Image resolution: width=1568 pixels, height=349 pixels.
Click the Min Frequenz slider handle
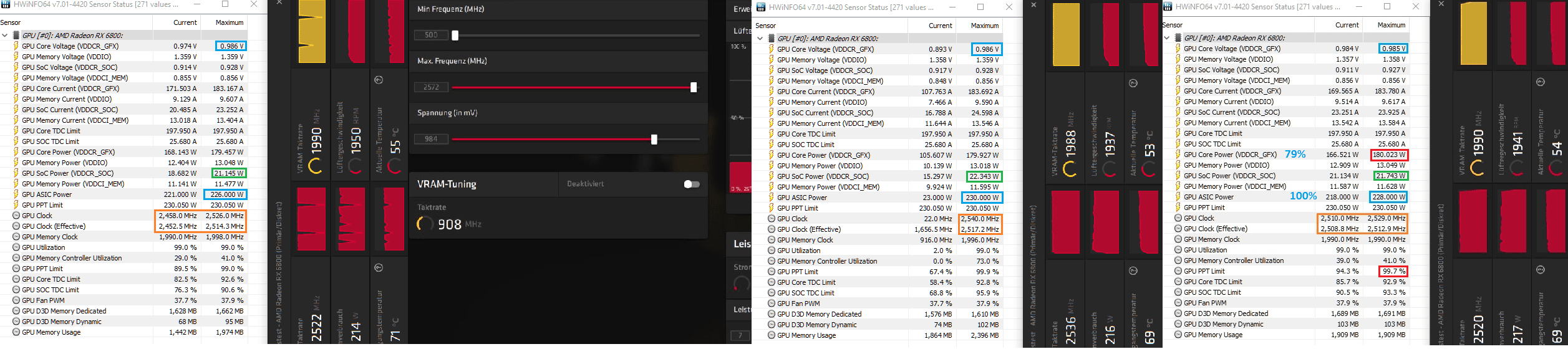[x=455, y=36]
